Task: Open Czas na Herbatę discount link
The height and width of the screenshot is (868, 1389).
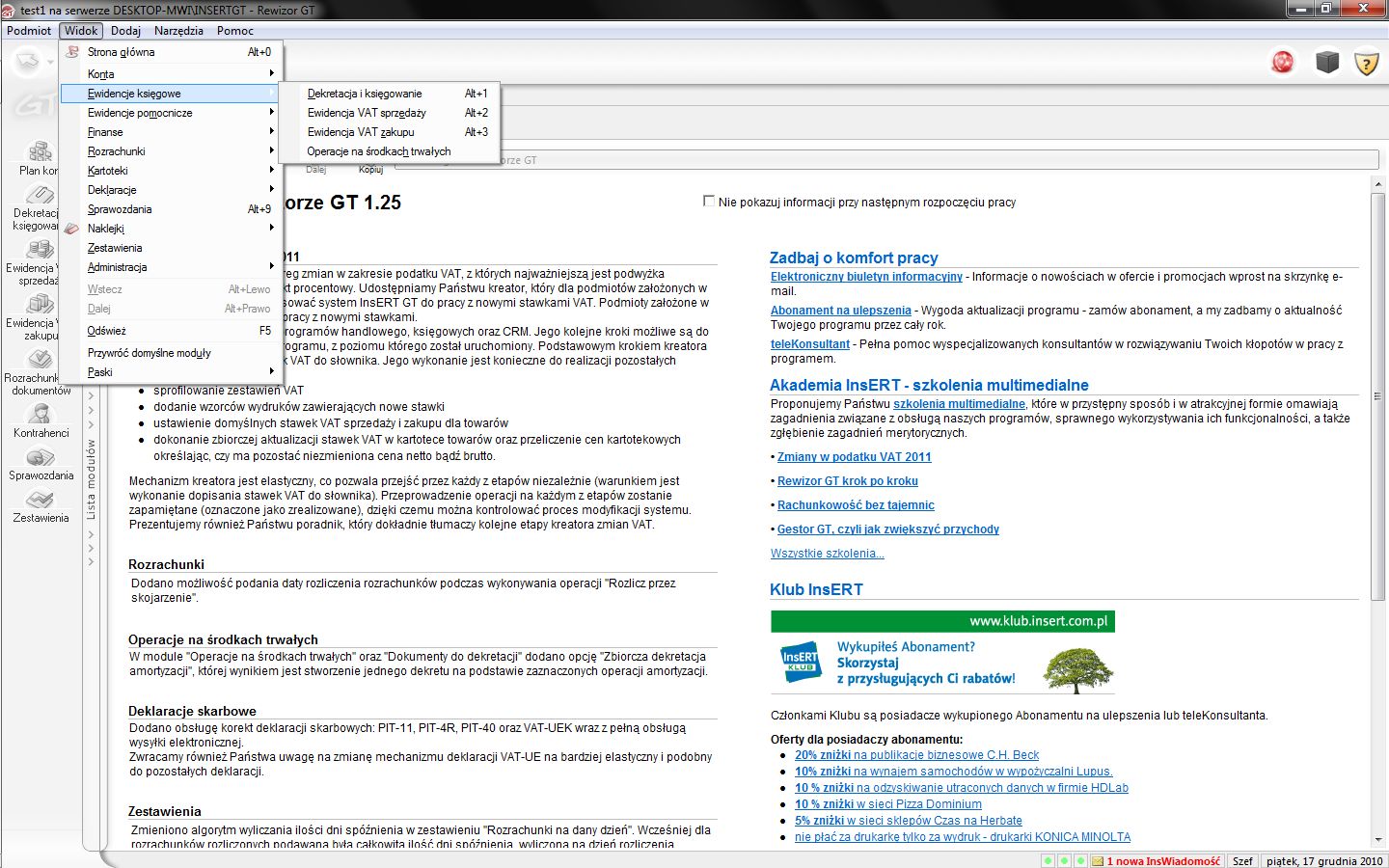Action: [x=908, y=821]
